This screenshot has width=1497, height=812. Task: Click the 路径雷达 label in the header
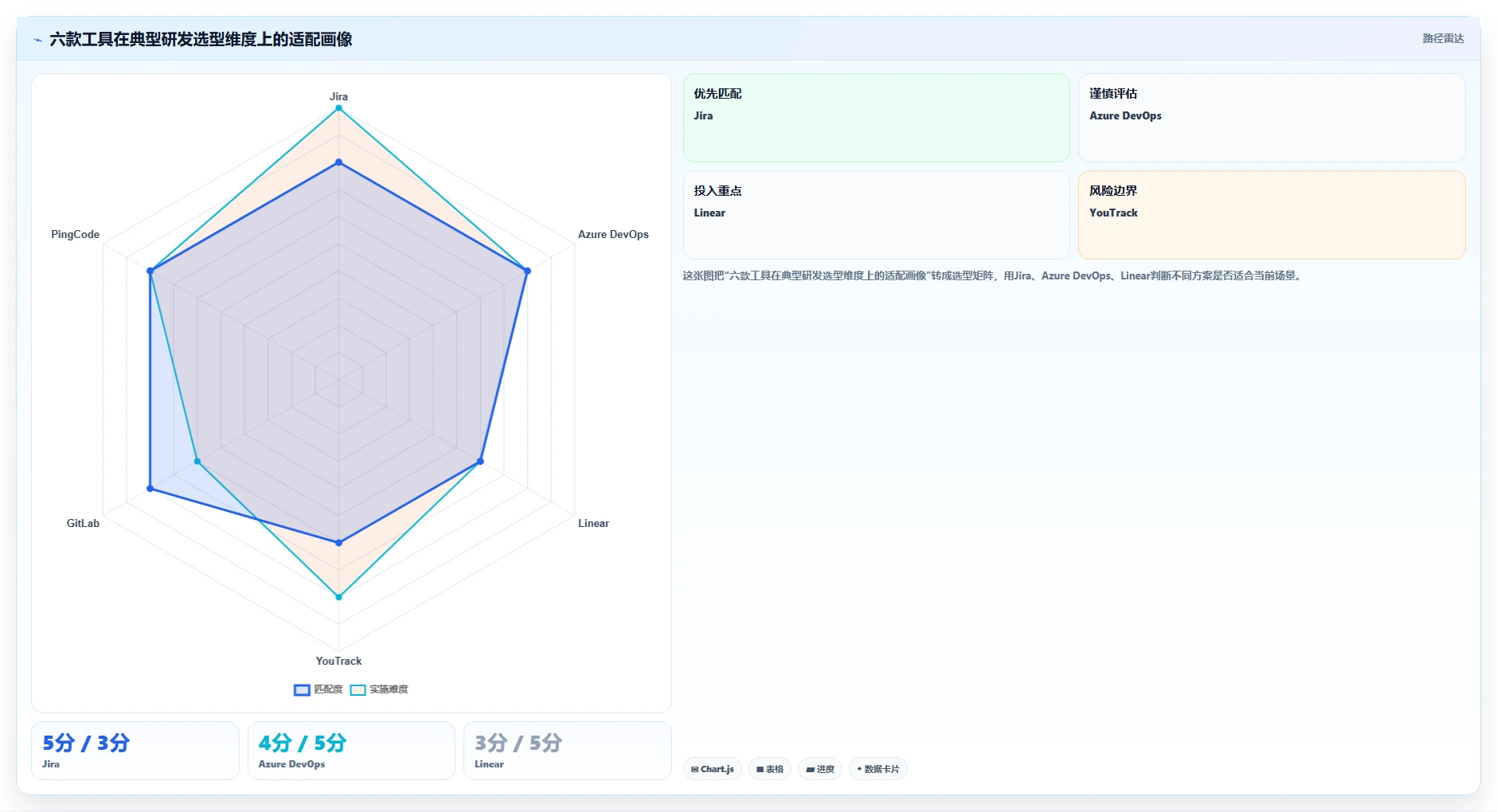[1444, 38]
